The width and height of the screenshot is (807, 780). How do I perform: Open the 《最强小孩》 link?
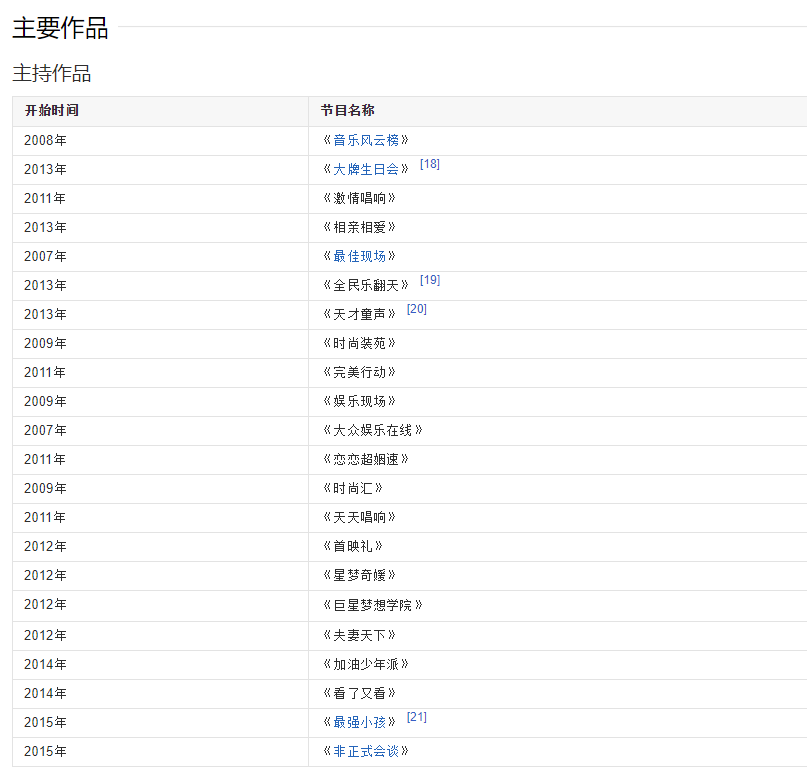(x=359, y=722)
